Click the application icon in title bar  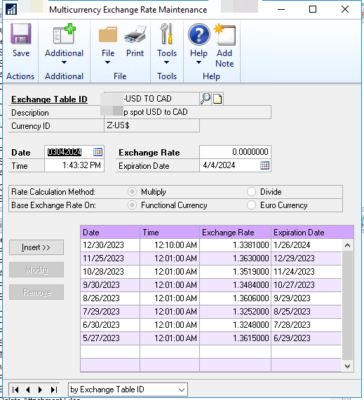coord(11,9)
